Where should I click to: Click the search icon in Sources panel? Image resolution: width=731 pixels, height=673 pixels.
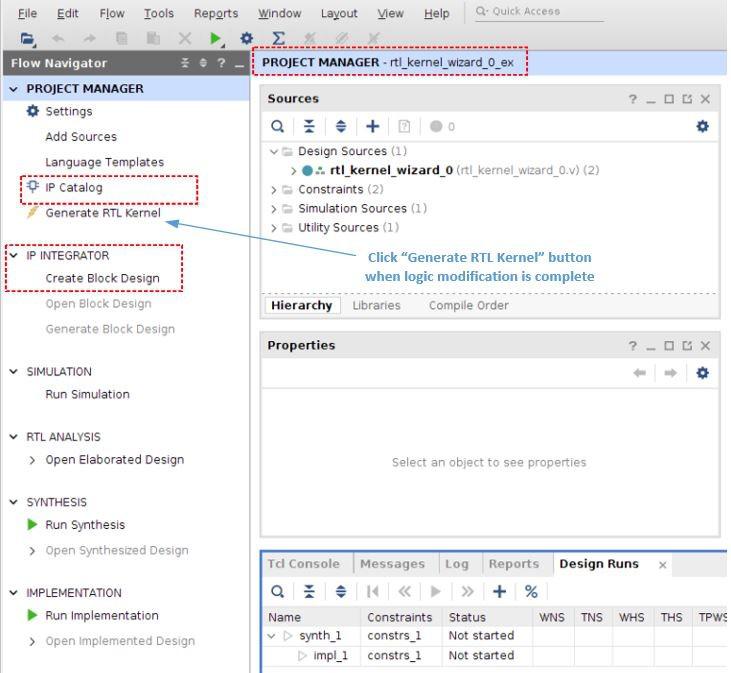coord(277,126)
